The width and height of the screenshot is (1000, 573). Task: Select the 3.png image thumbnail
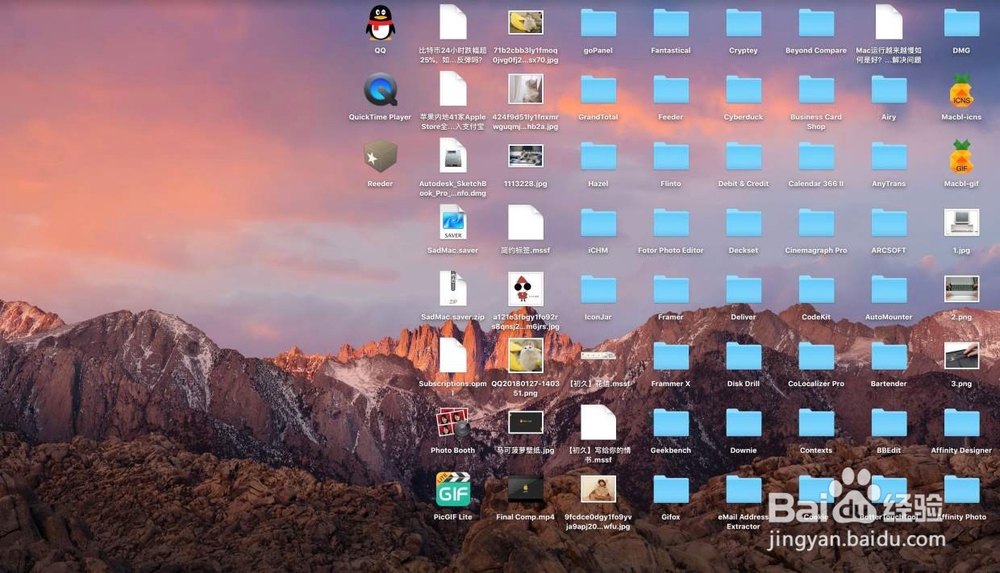tap(961, 356)
